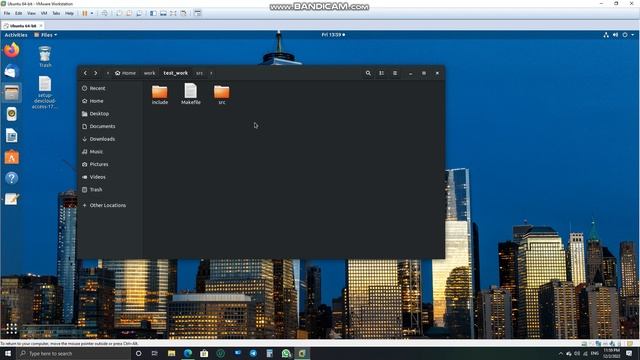Launch Thunderbird from the Ubuntu dock
Screen dimensions: 640x360
11,71
